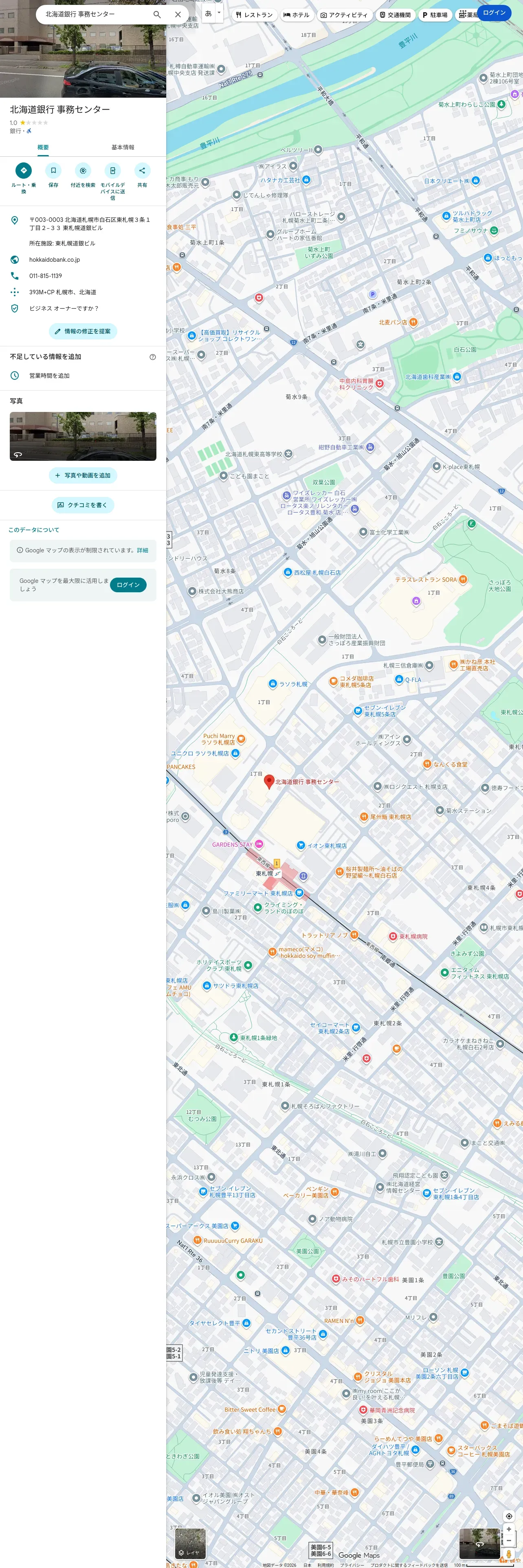Choose the 駐車場 category chip
Viewport: 523px width, 1568px height.
pyautogui.click(x=435, y=15)
